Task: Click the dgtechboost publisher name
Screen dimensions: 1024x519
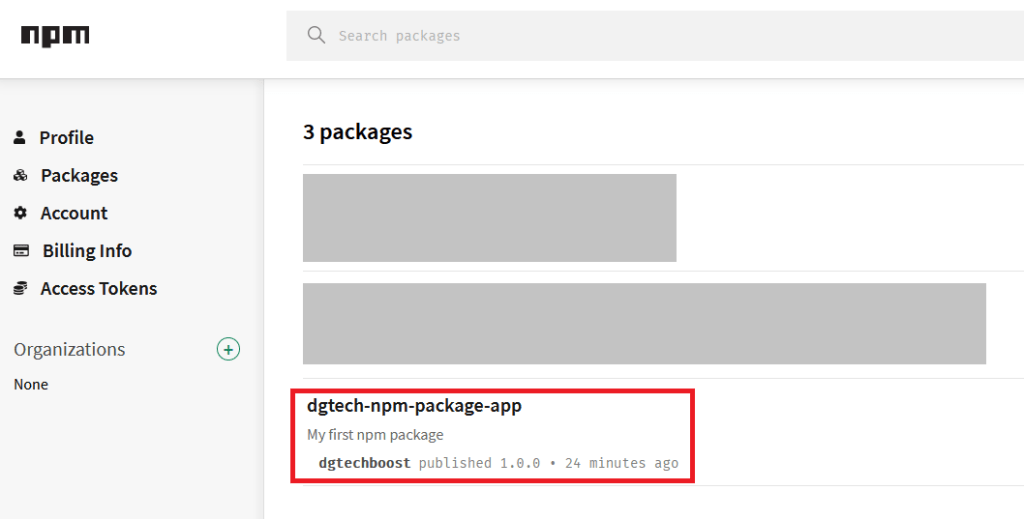Action: tap(365, 463)
